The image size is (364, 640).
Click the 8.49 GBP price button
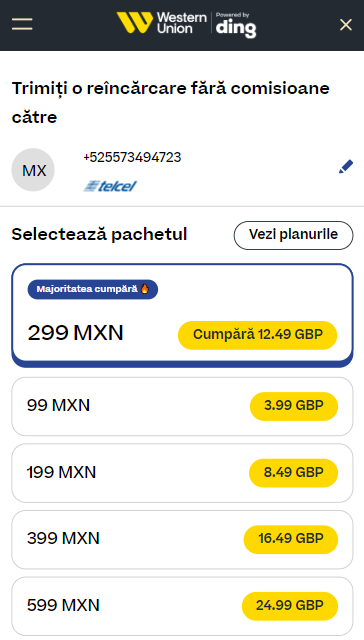[293, 473]
